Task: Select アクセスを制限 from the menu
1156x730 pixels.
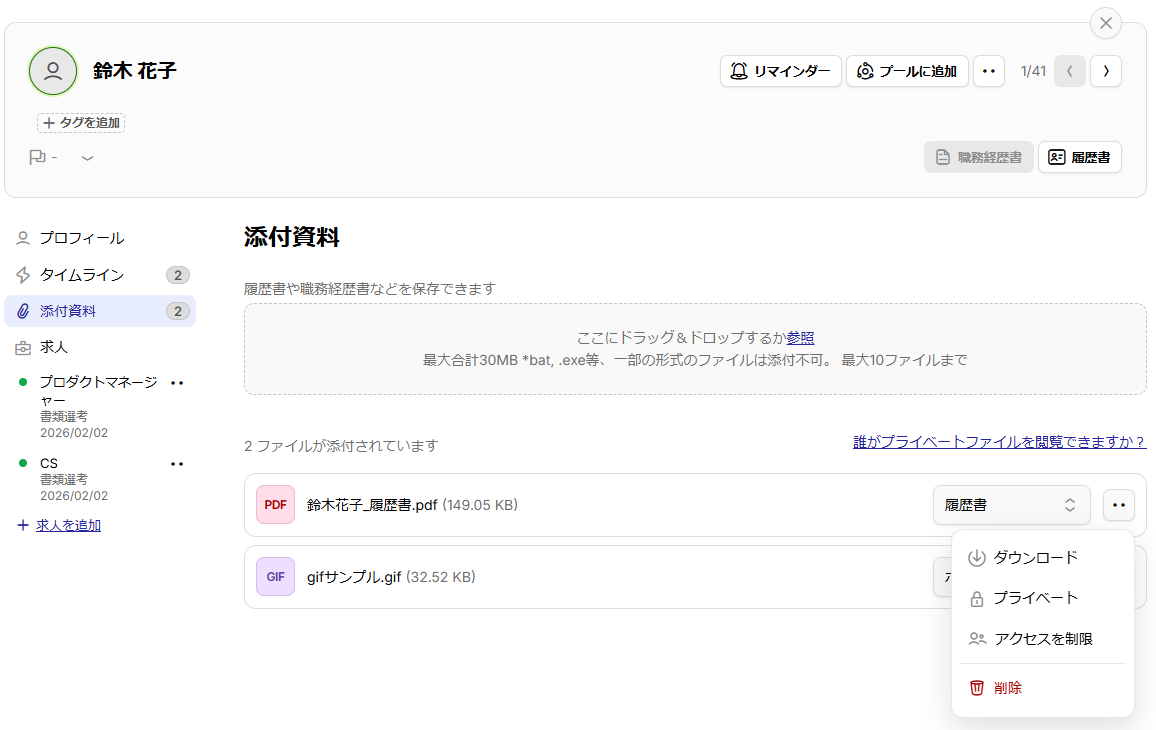Action: pos(1042,639)
